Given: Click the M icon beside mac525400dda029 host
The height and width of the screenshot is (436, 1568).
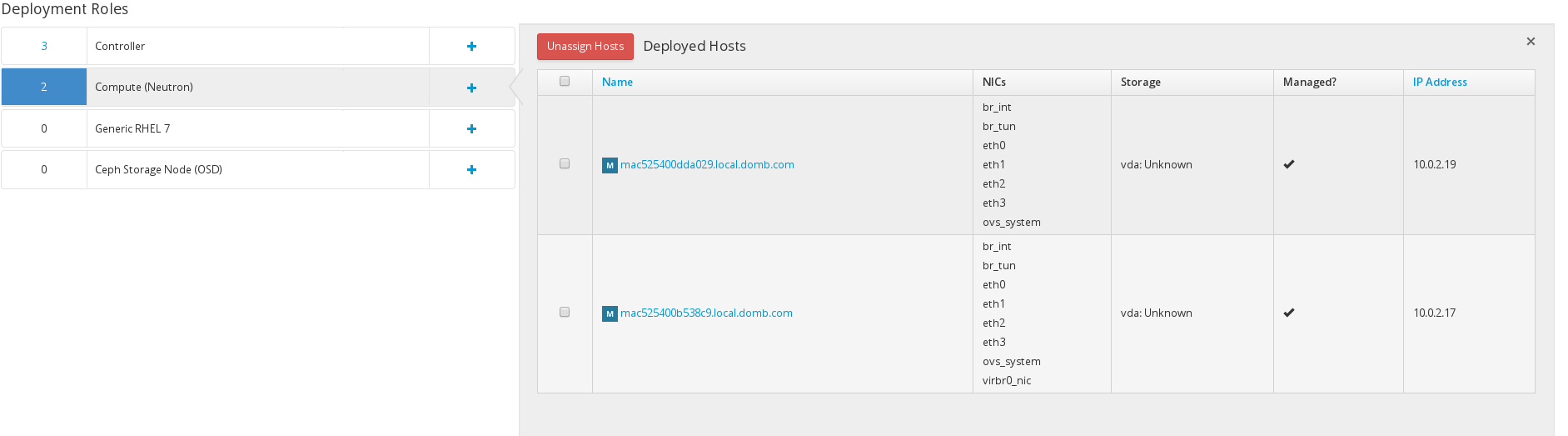Looking at the screenshot, I should tap(610, 165).
